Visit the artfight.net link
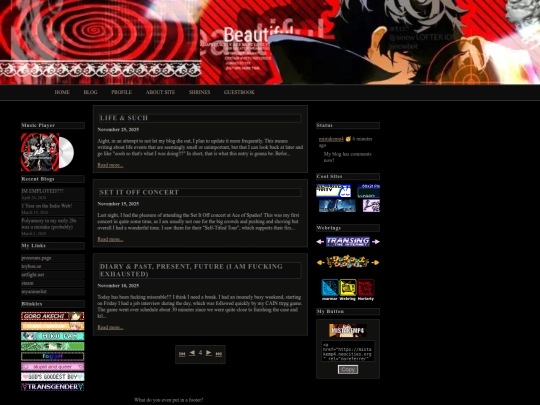The width and height of the screenshot is (540, 405). (x=33, y=275)
